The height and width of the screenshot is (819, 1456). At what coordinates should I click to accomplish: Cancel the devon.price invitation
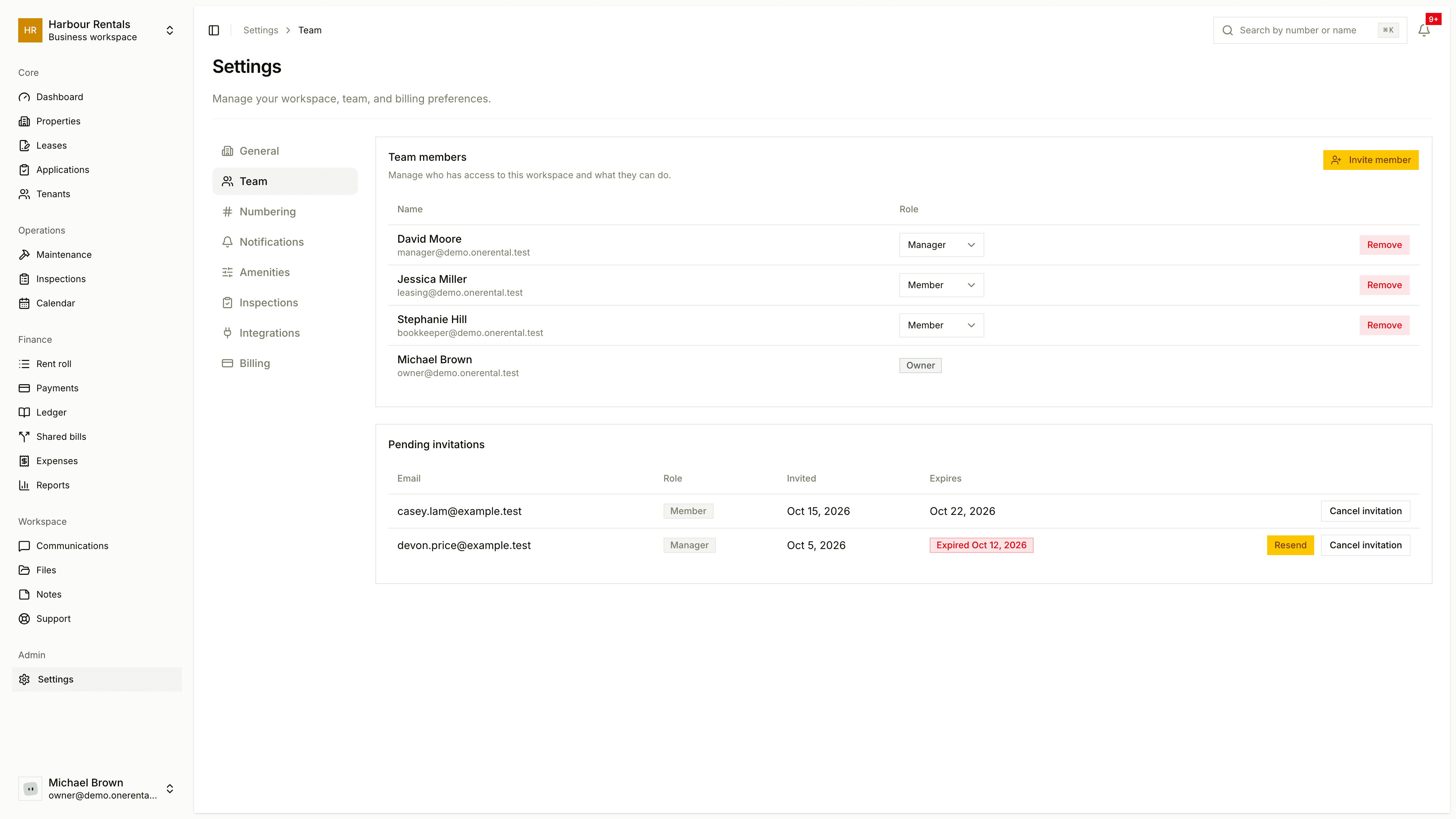coord(1365,545)
